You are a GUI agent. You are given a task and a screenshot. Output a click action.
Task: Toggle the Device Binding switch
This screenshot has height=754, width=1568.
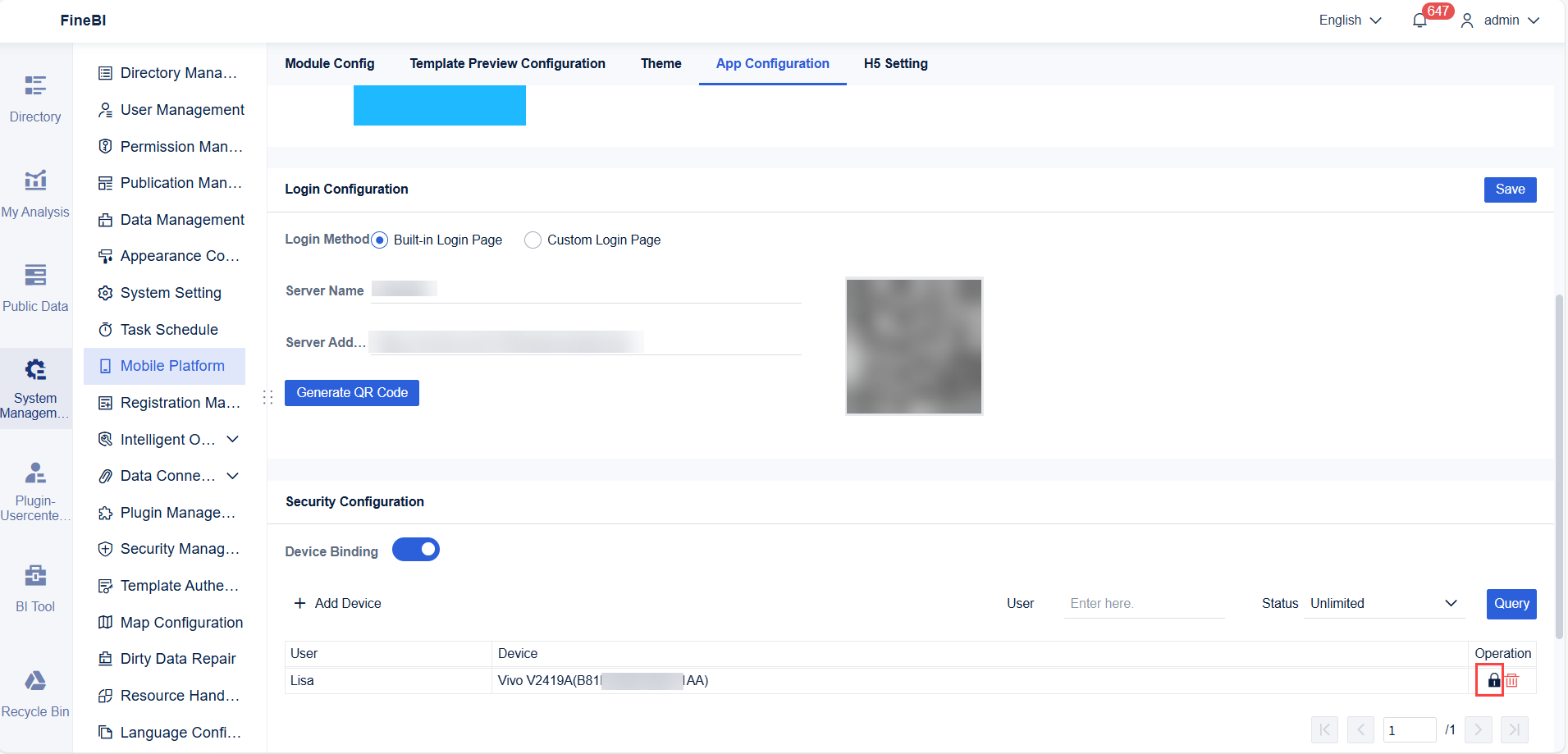[416, 550]
